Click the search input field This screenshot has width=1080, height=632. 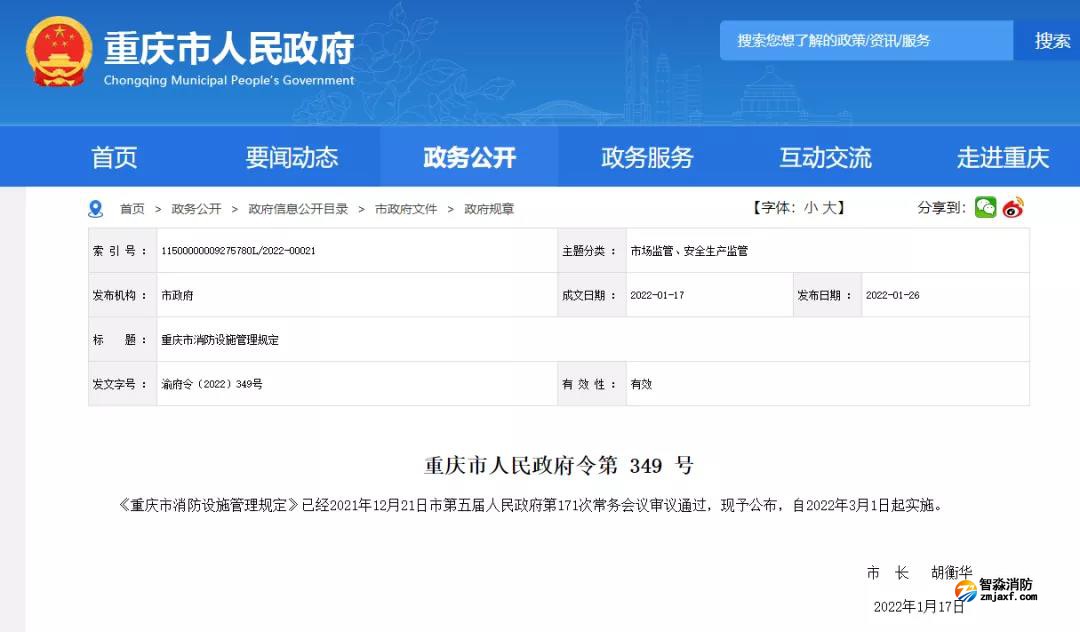865,40
